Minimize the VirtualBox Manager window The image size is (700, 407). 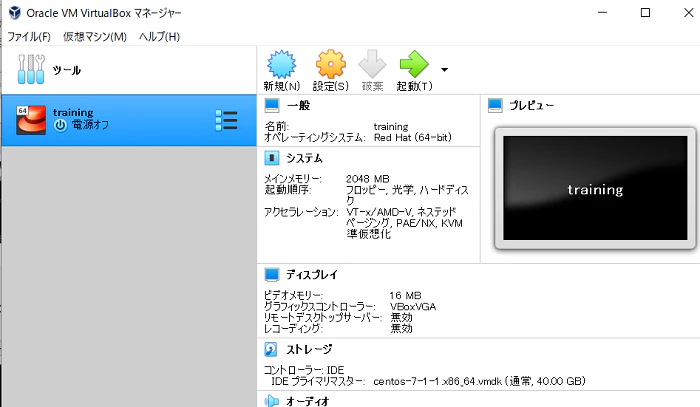[603, 12]
